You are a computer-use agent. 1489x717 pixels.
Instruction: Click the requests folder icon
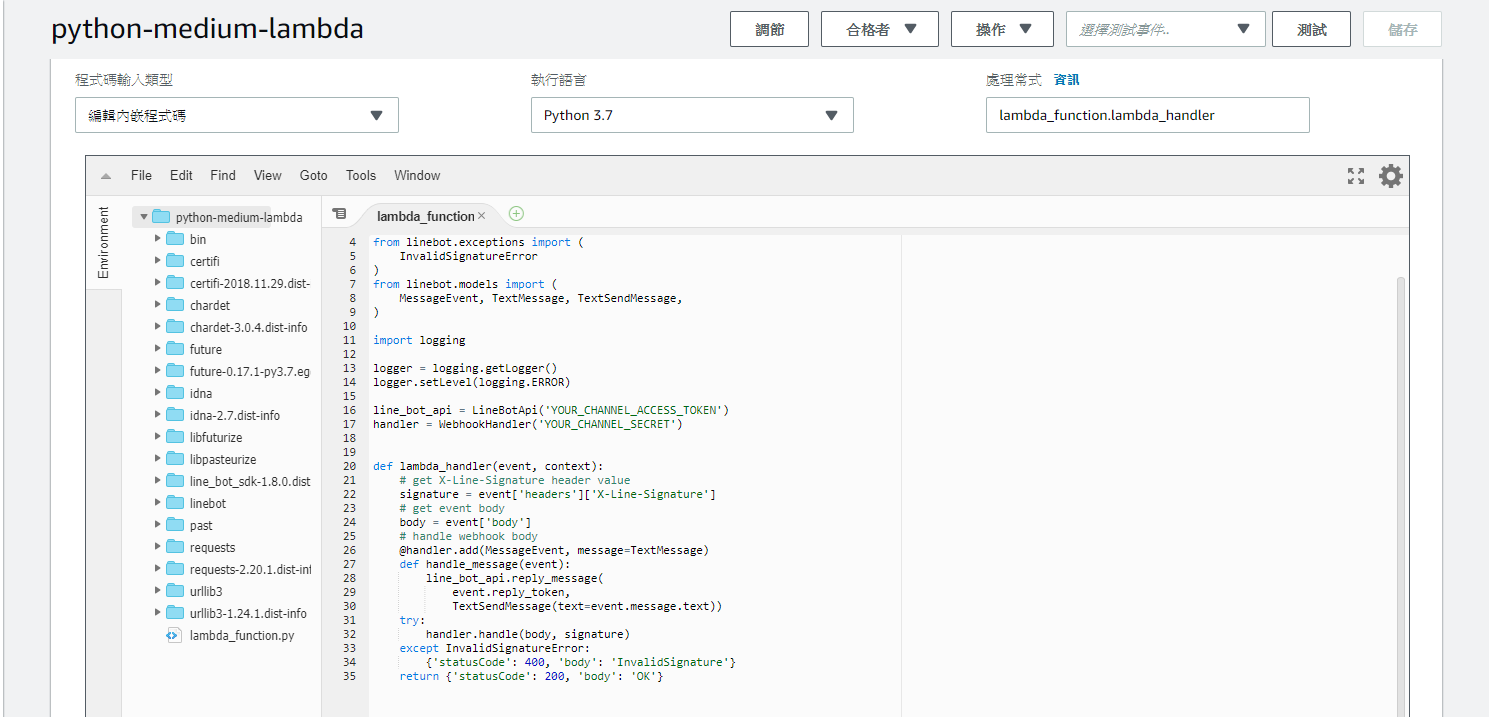coord(175,547)
